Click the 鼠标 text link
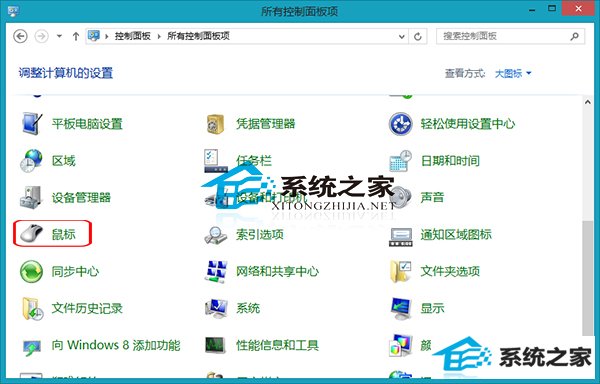 (64, 234)
